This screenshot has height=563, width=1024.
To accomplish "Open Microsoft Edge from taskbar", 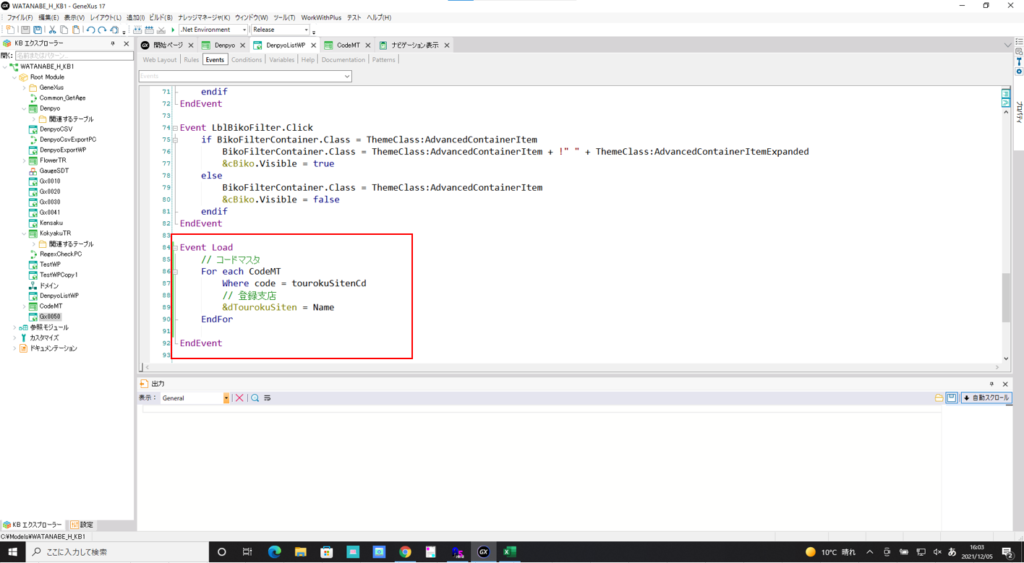I will coord(274,552).
